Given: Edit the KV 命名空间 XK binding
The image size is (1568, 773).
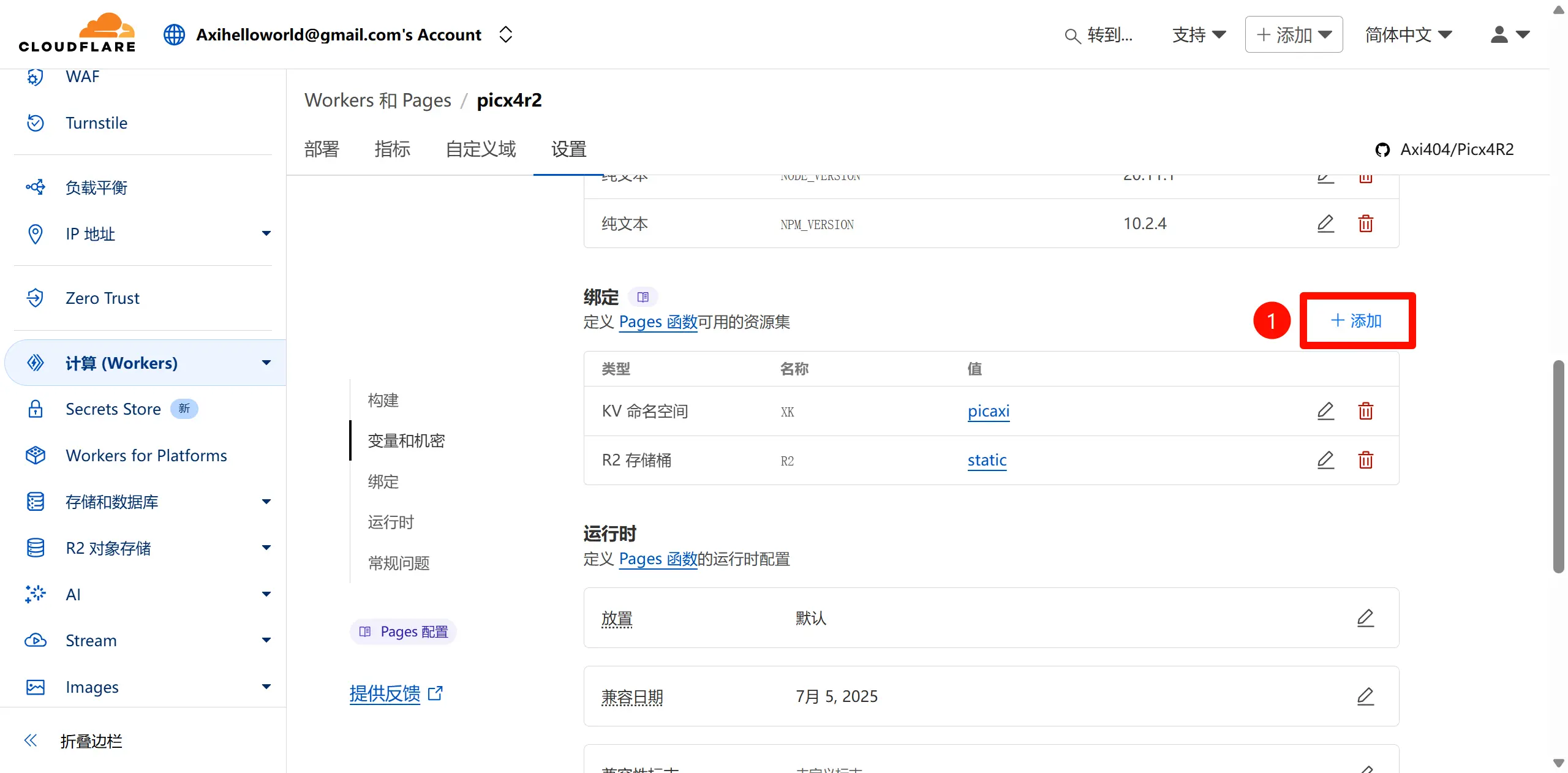Looking at the screenshot, I should pyautogui.click(x=1325, y=411).
